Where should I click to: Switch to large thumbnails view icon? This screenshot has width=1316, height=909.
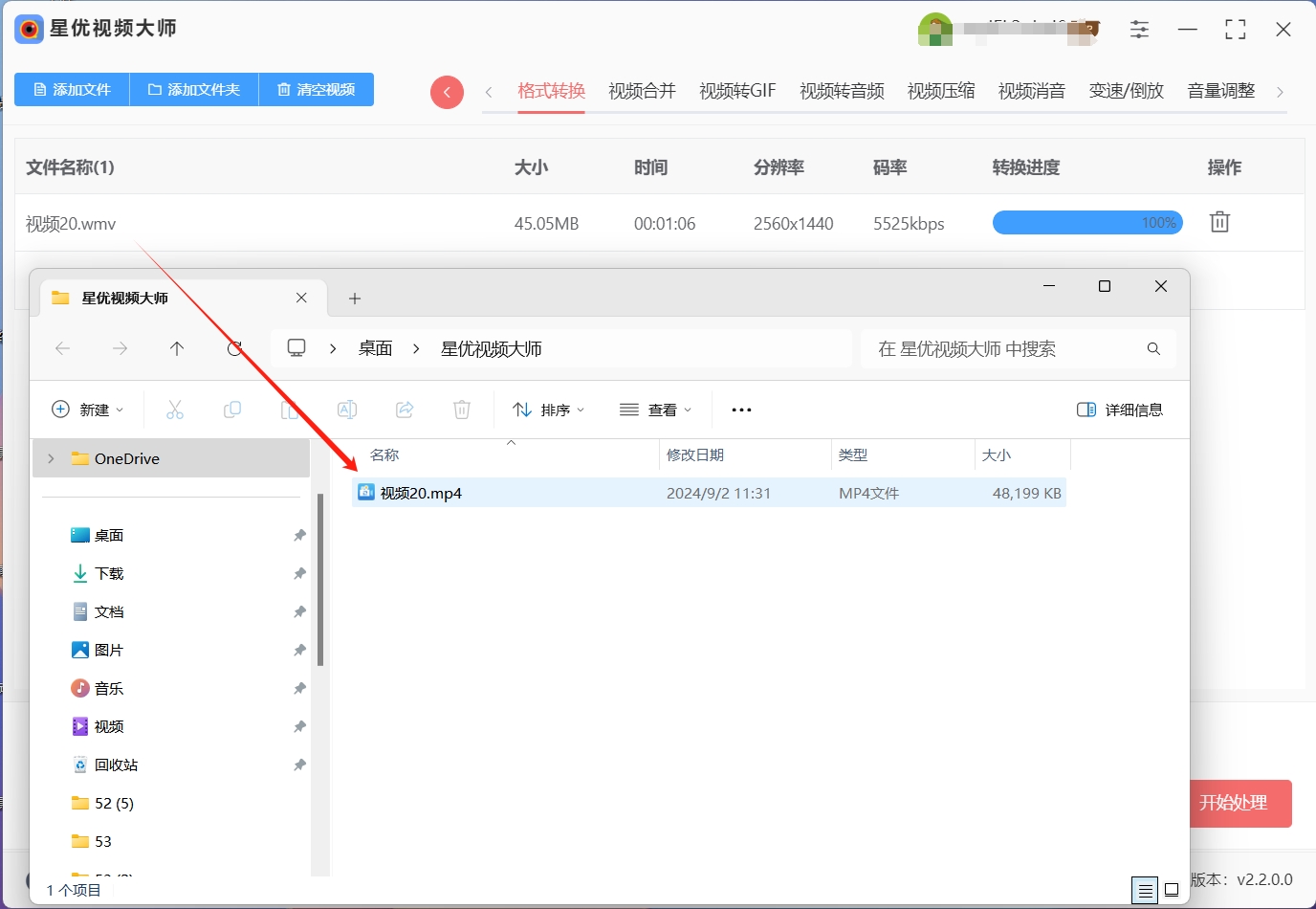point(1172,890)
